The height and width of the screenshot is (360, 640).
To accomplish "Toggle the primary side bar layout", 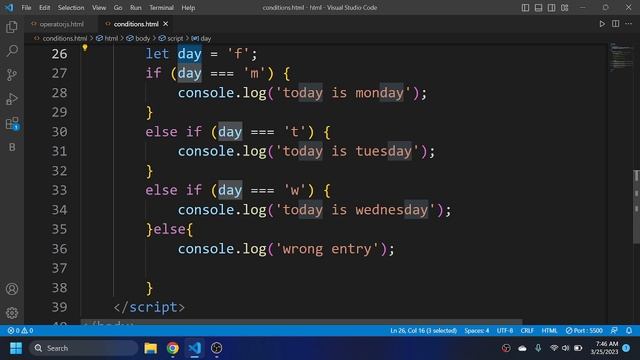I will [525, 8].
